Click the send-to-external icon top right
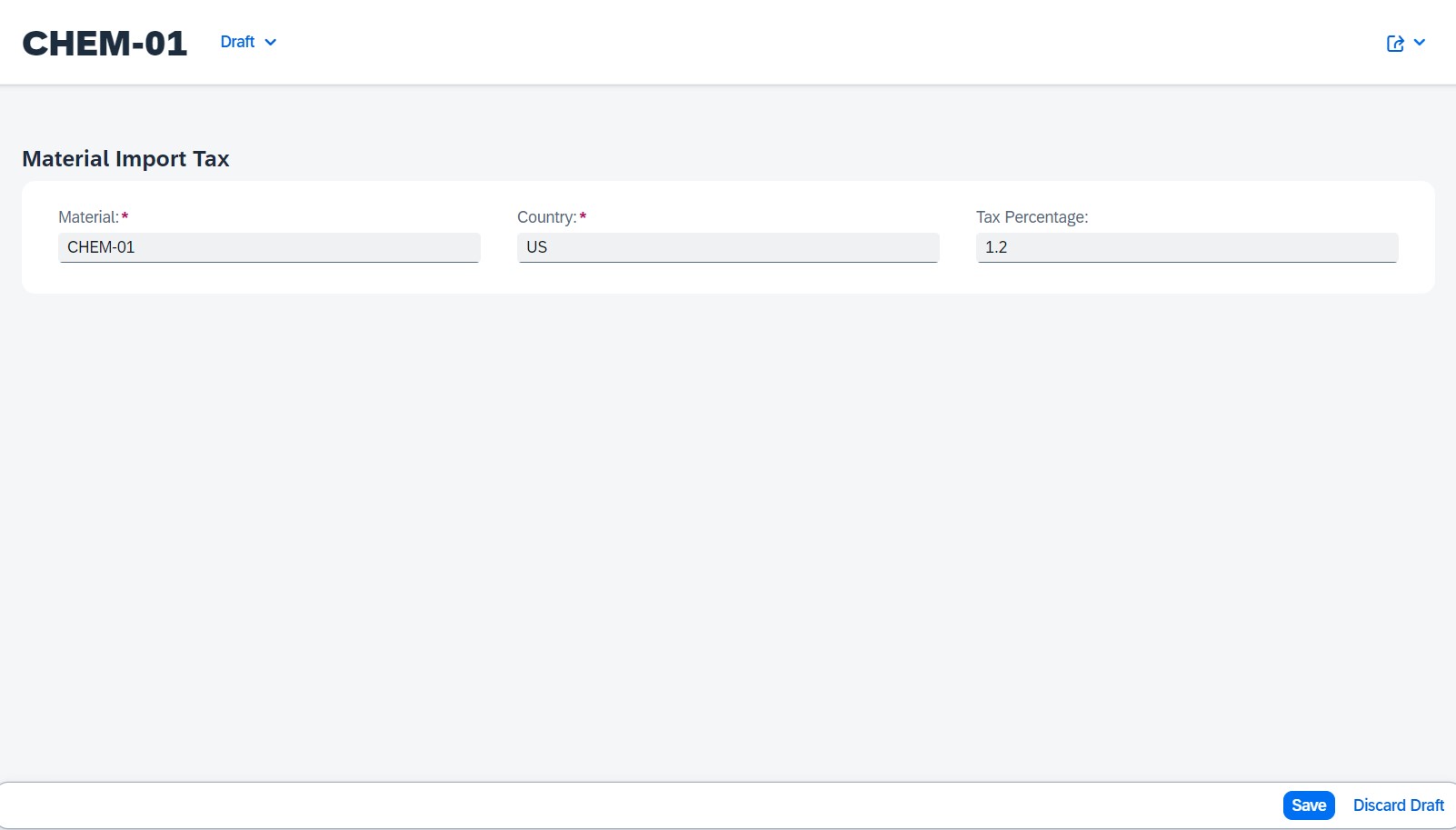Viewport: 1456px width, 830px height. pos(1394,42)
